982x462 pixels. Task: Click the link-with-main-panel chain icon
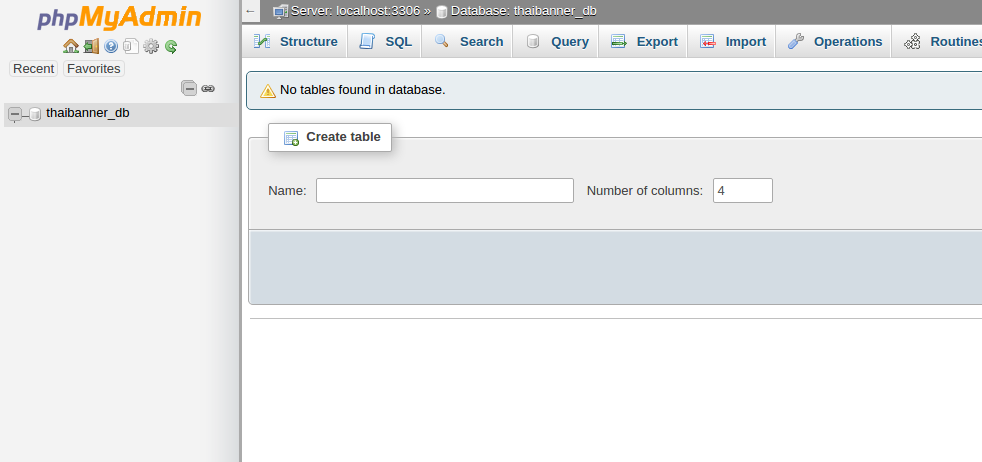pos(208,88)
